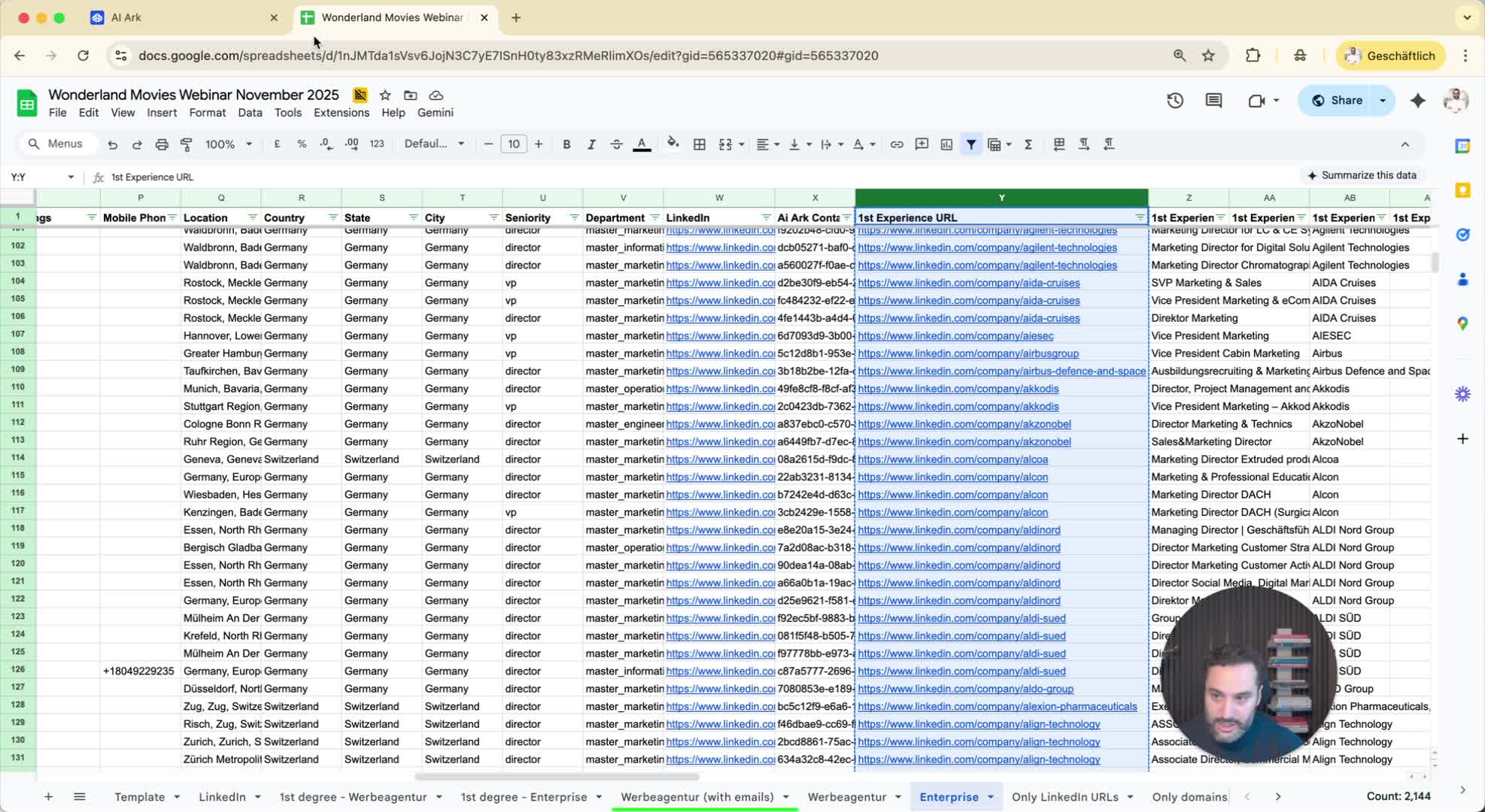Click the Borders toolbar icon

pyautogui.click(x=699, y=144)
